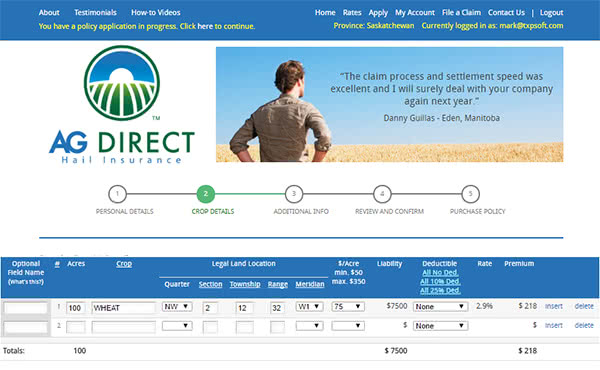Click the Range column header link
This screenshot has height=370, width=600.
click(x=278, y=284)
